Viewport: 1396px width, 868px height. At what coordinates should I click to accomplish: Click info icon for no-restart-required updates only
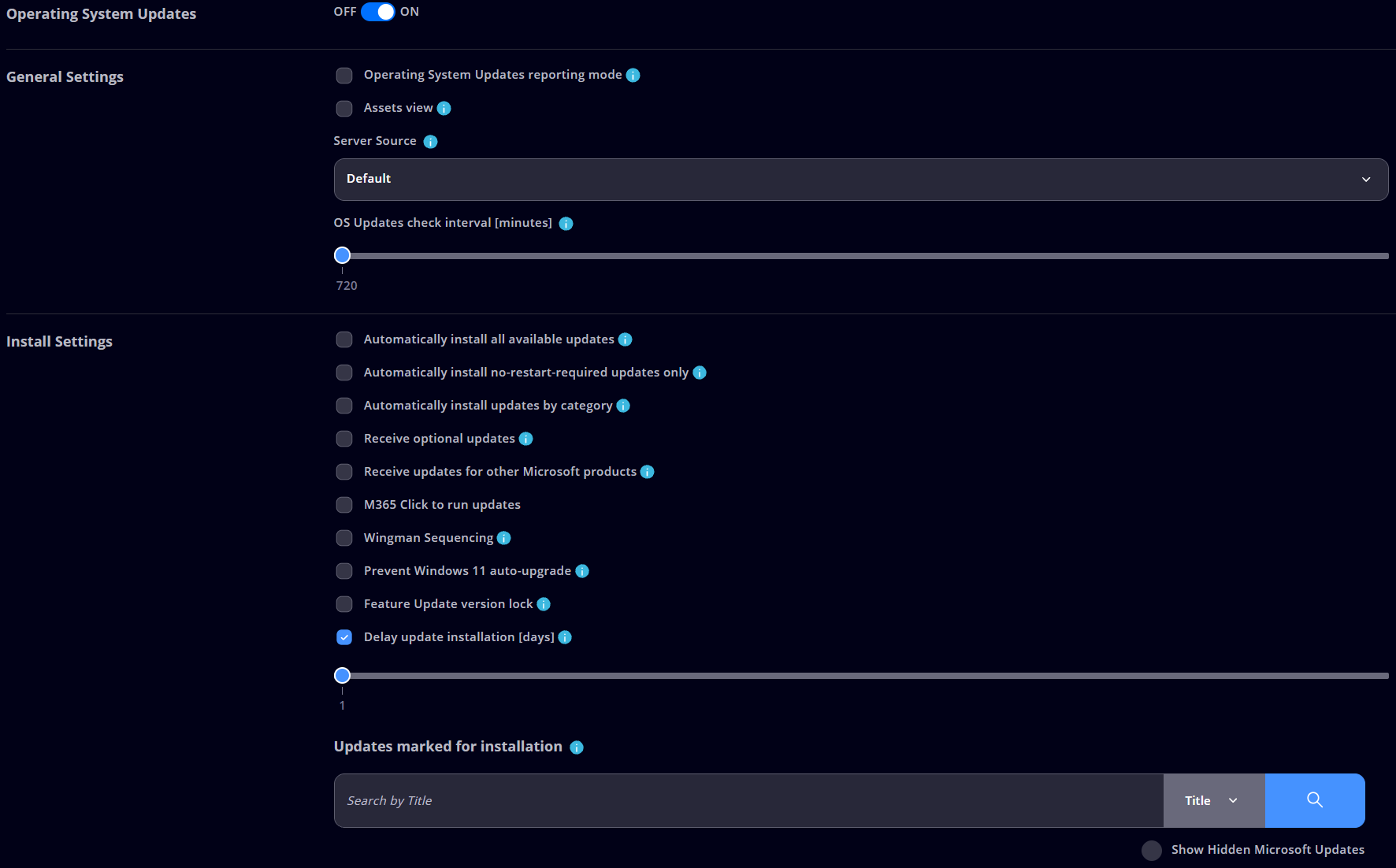click(x=700, y=373)
